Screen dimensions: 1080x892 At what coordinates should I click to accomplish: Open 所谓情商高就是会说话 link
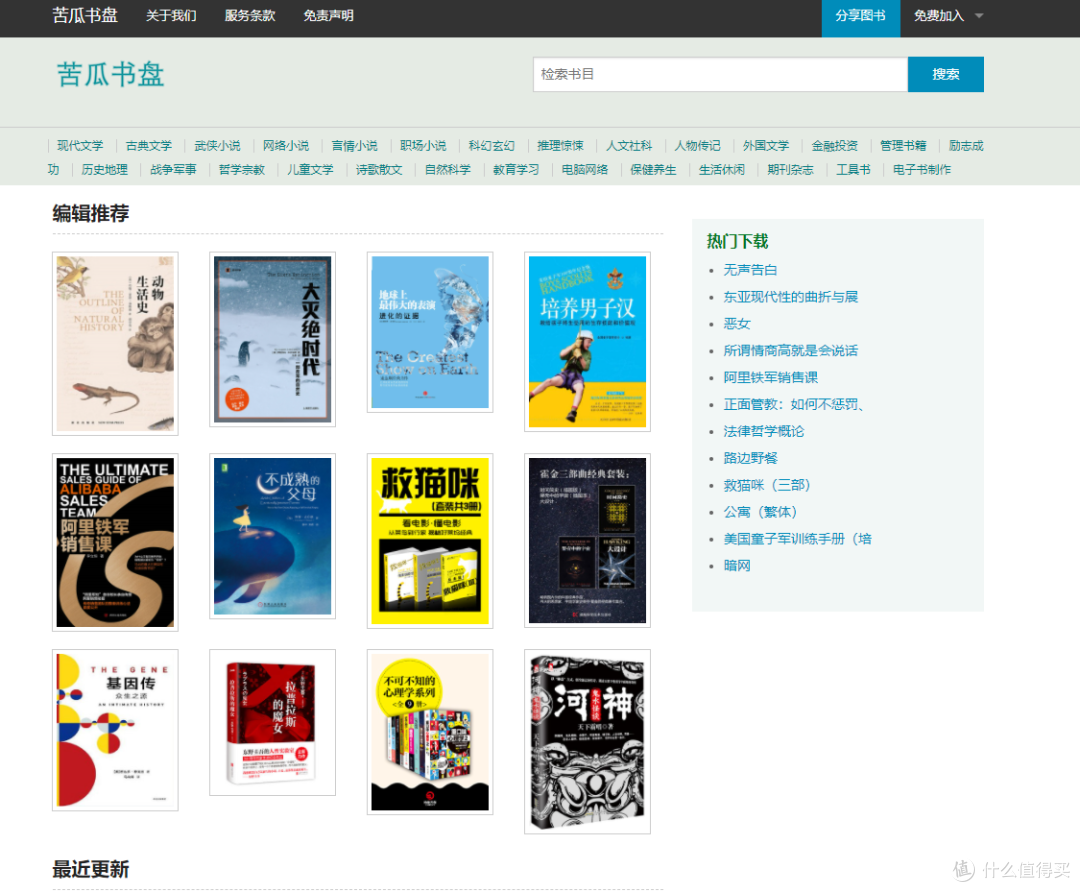point(790,351)
